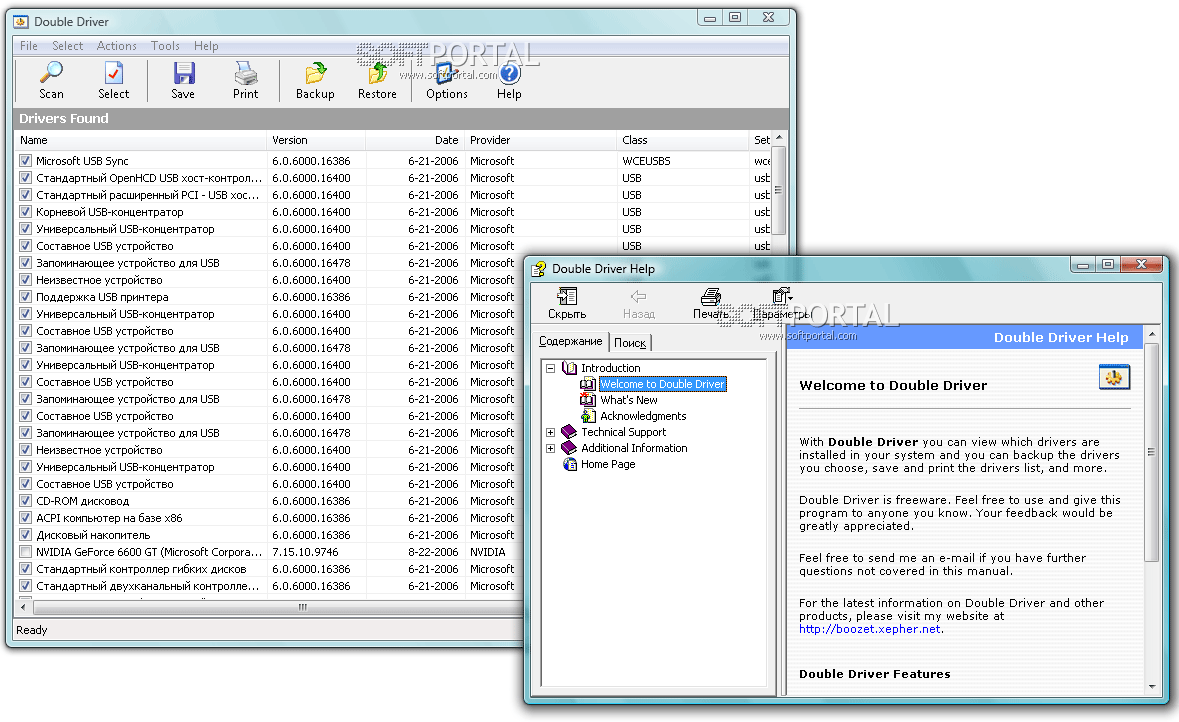This screenshot has height=722, width=1179.
Task: Select What's New help topic
Action: (629, 400)
